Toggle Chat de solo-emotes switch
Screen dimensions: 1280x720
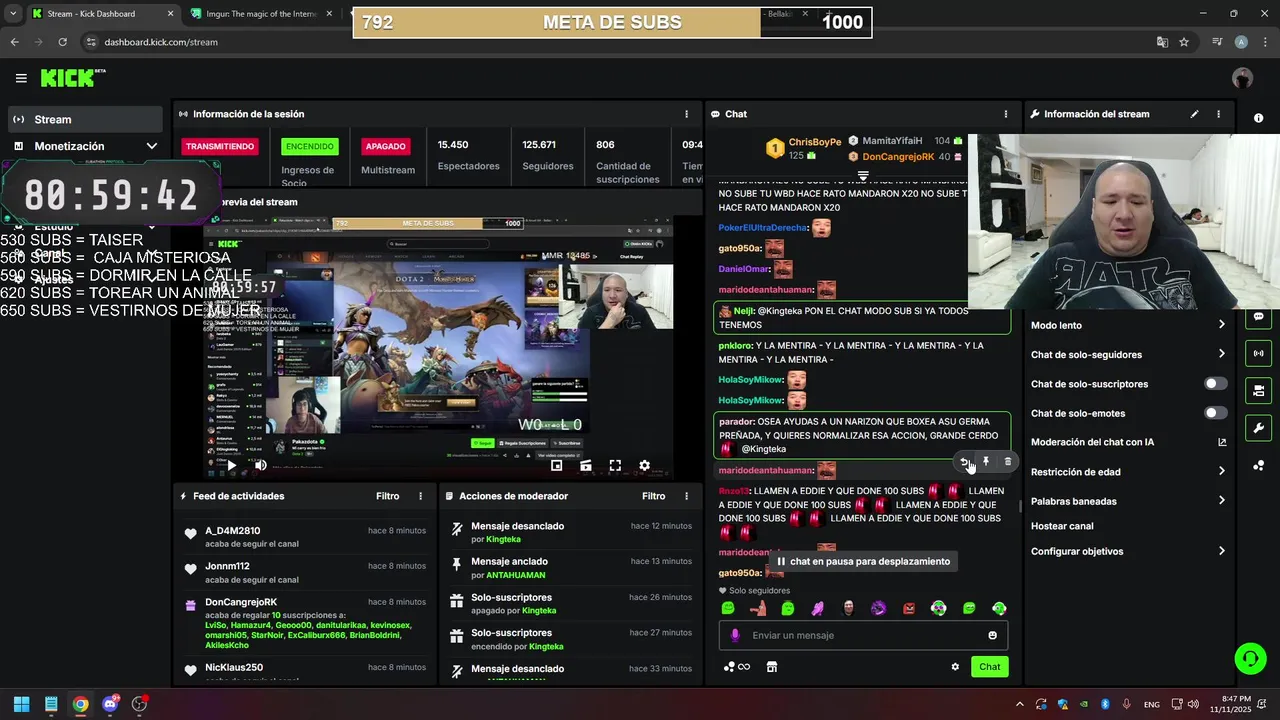1215,413
